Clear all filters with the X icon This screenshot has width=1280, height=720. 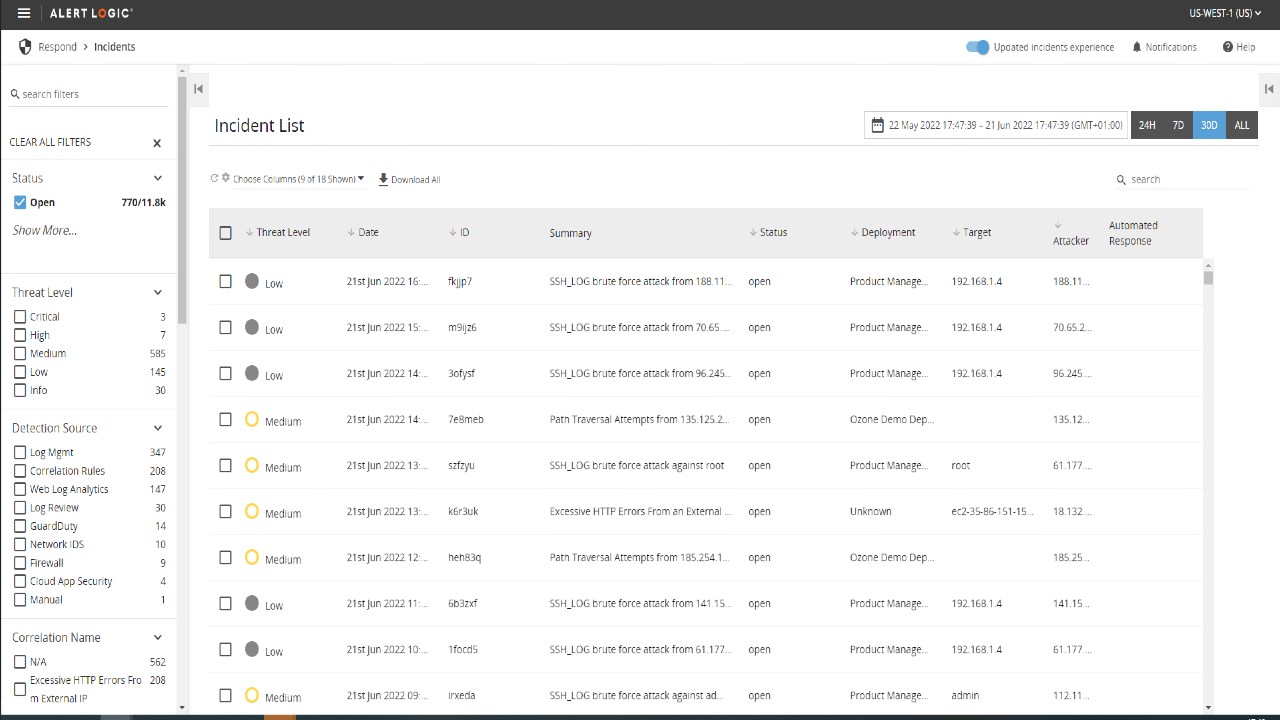157,143
